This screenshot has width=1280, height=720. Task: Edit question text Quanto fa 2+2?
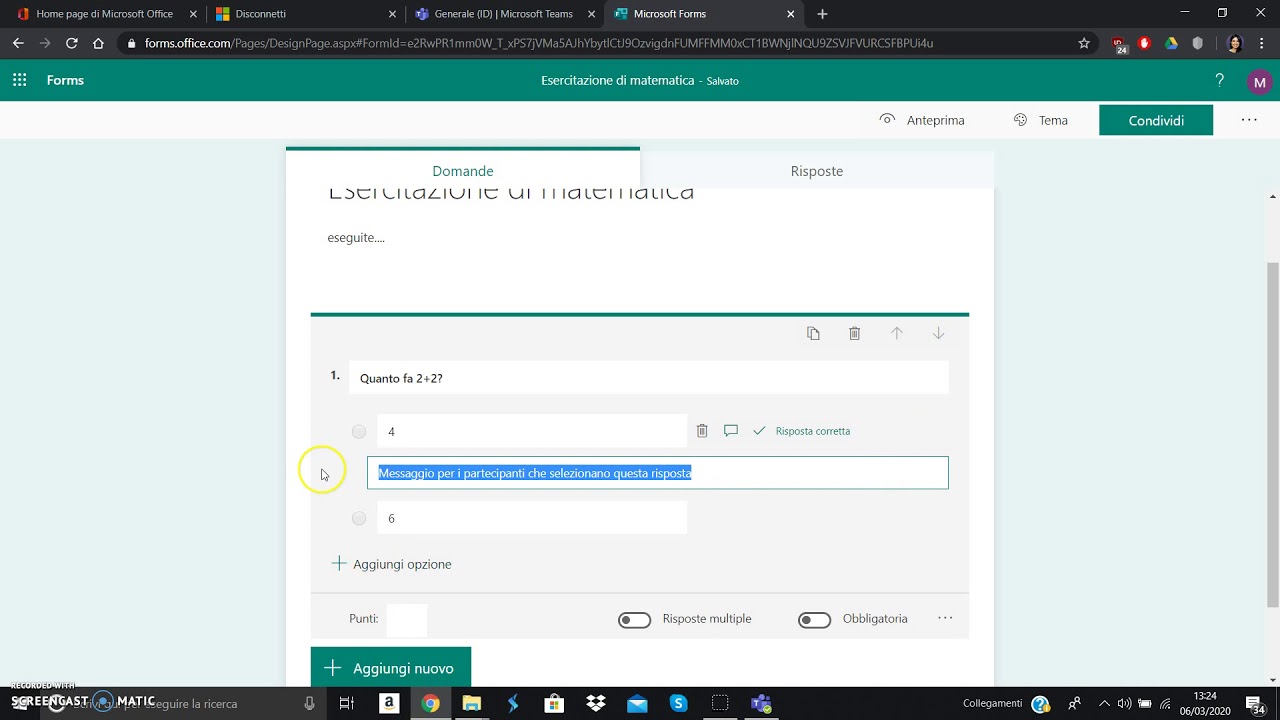[648, 378]
